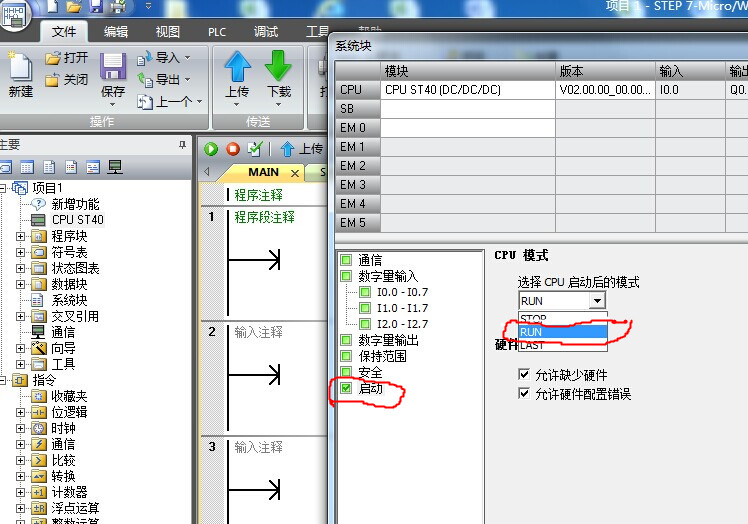This screenshot has height=524, width=748.
Task: Close the MAIN tab with X
Action: (x=295, y=173)
